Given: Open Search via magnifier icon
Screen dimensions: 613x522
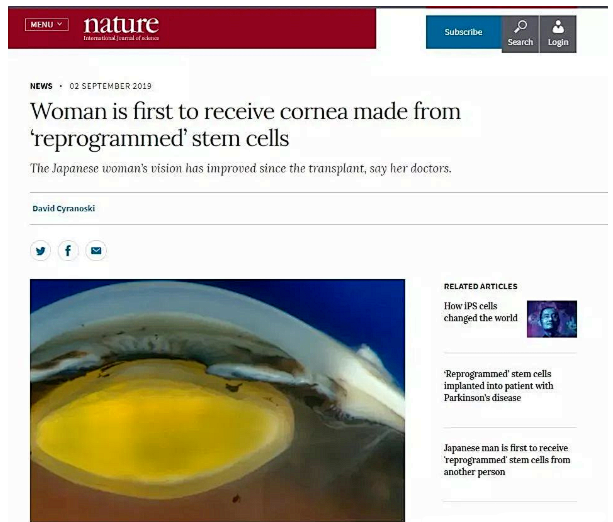Looking at the screenshot, I should 520,27.
